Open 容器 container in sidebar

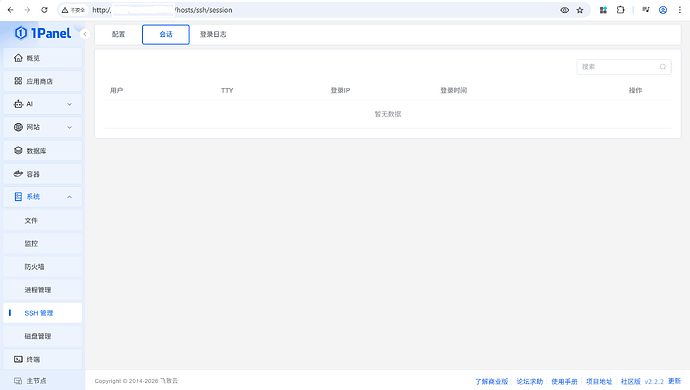(43, 174)
